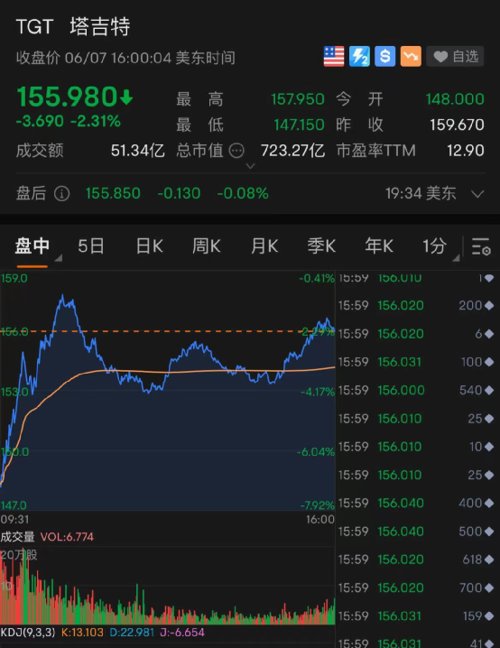Tap the 昨收 value 159.670
500x648 pixels.
pyautogui.click(x=457, y=125)
